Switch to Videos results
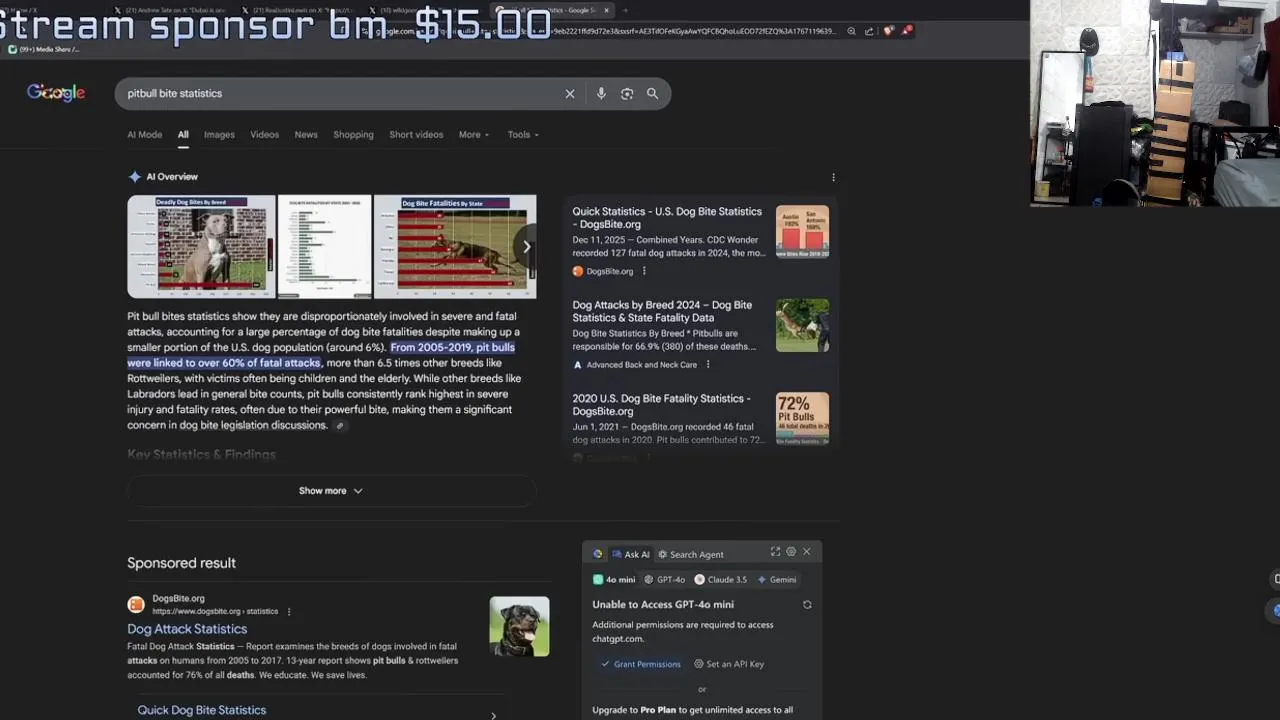The height and width of the screenshot is (720, 1280). [x=264, y=135]
